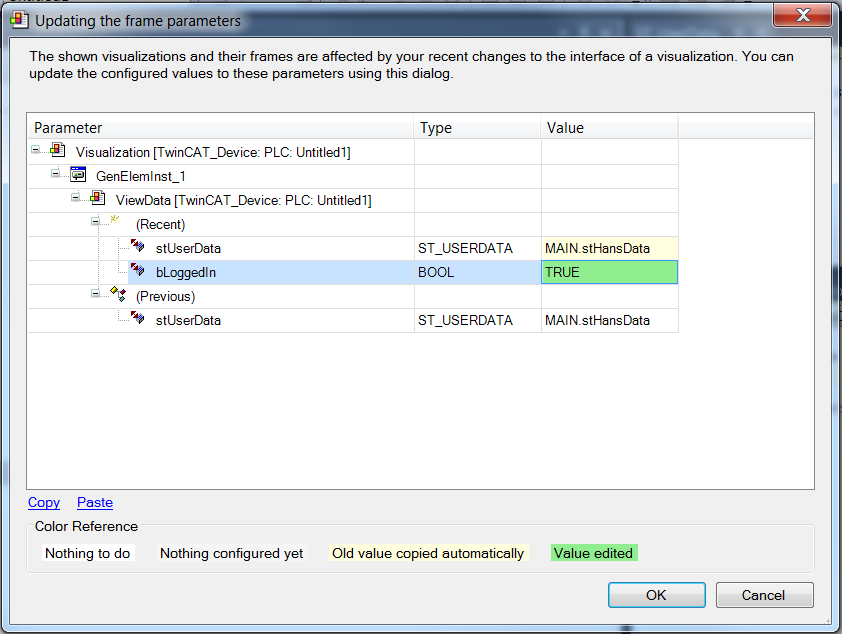Click the Visualization node icon
The width and height of the screenshot is (842, 634).
[x=57, y=150]
